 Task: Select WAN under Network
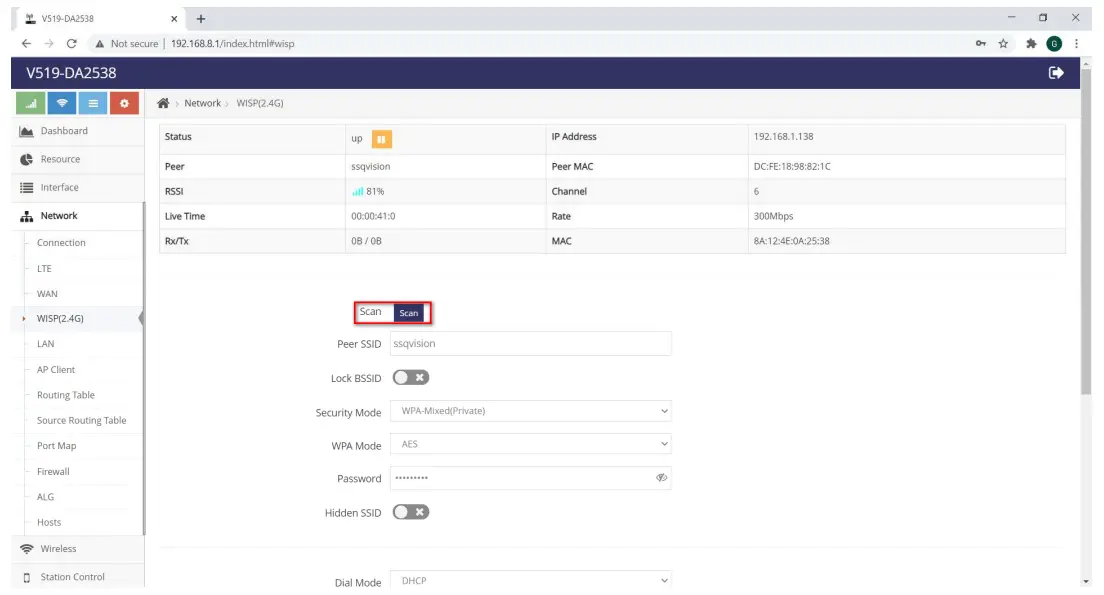47,294
